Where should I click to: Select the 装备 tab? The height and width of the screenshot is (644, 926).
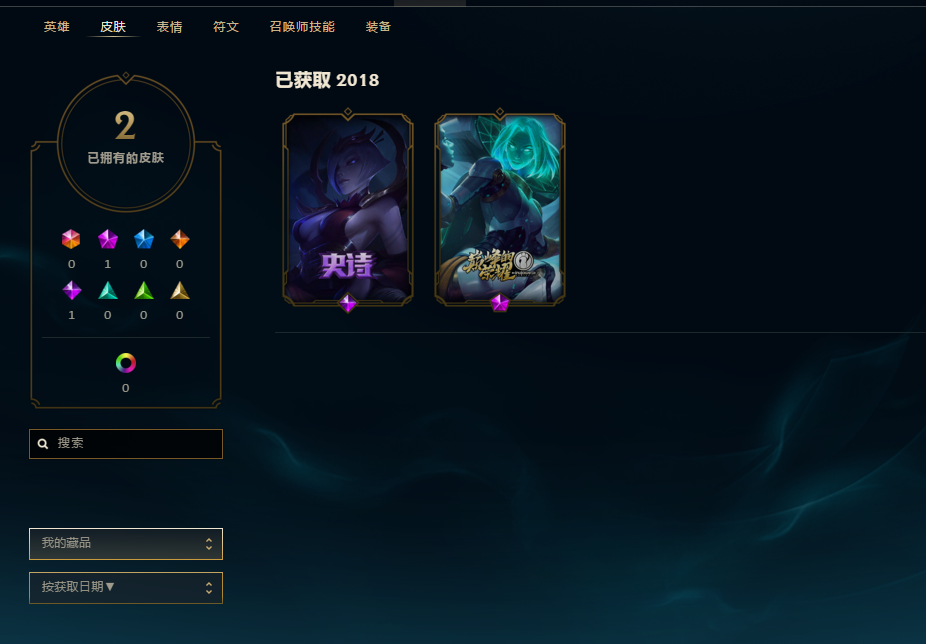point(378,27)
